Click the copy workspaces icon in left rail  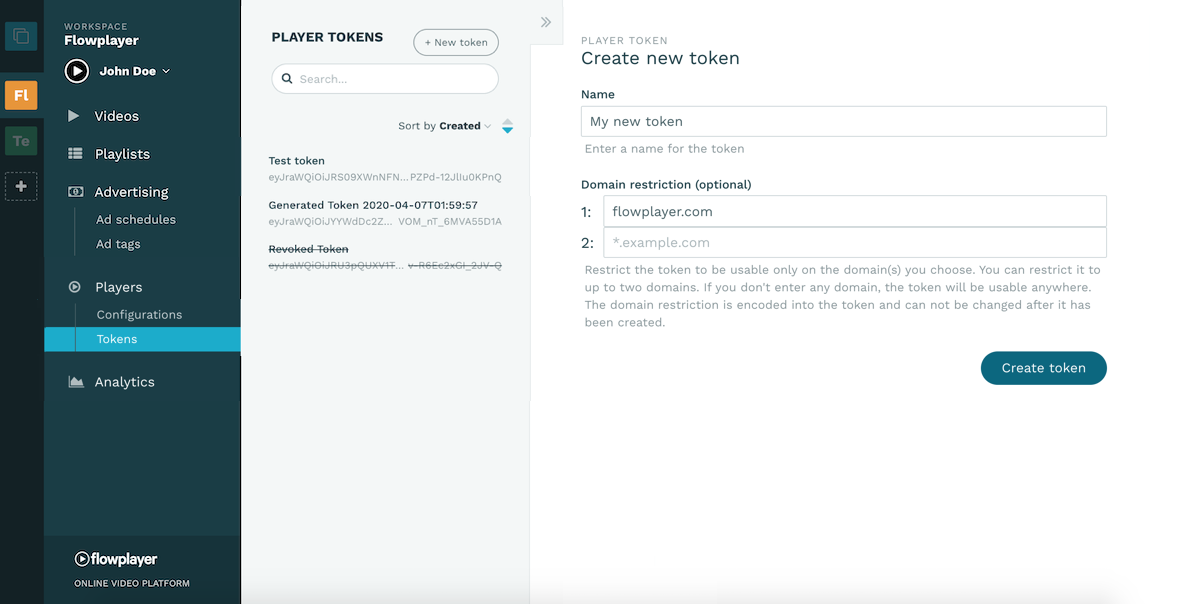pos(21,36)
